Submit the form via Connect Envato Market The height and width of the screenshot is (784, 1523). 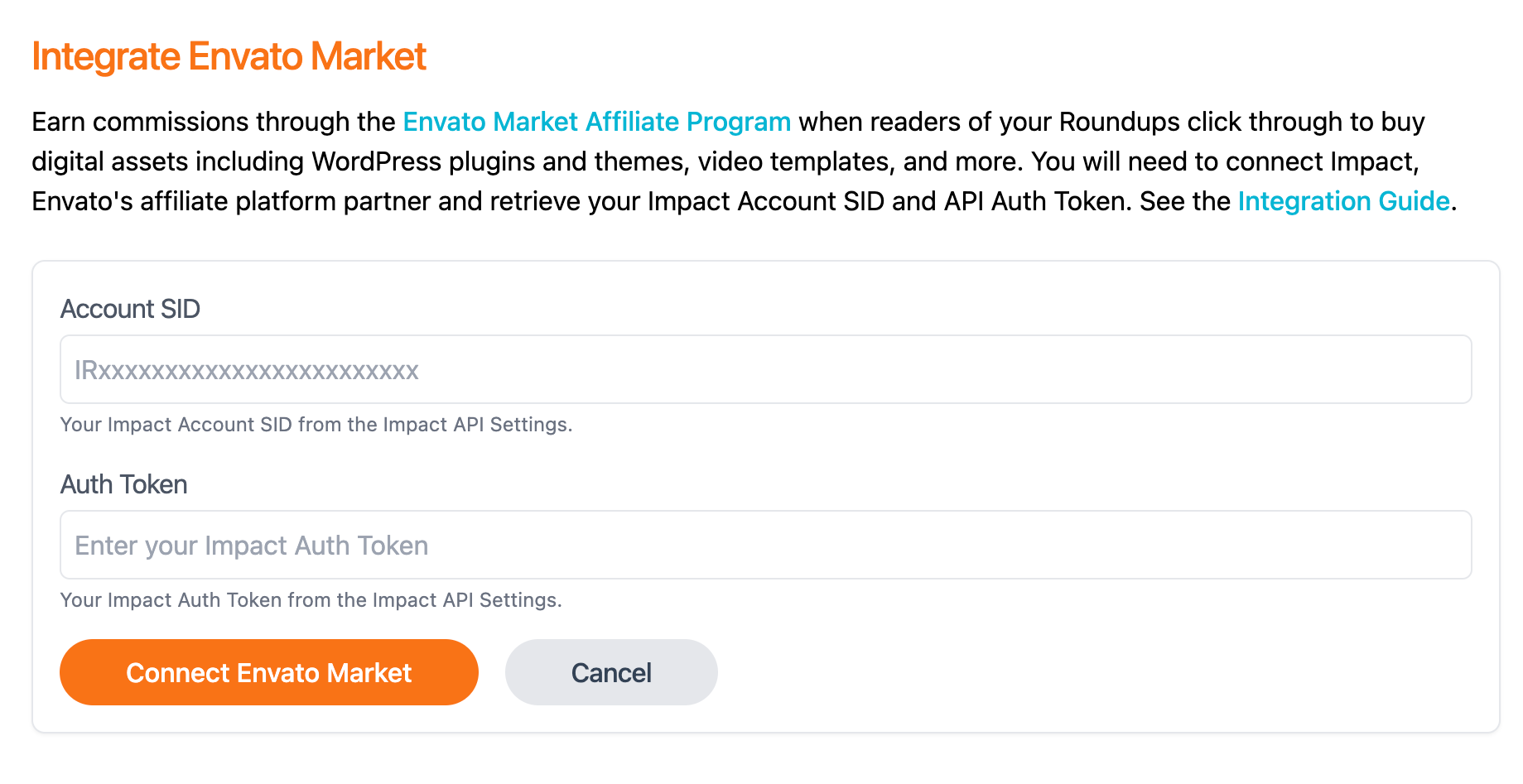(268, 672)
